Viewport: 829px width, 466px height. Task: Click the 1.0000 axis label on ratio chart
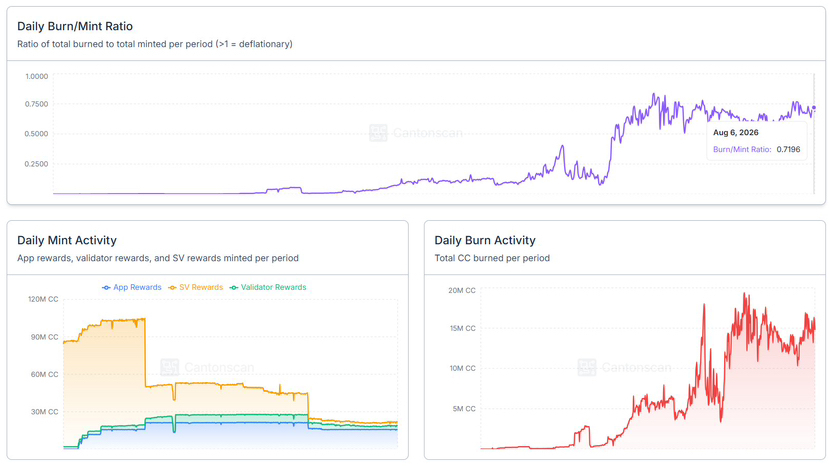point(36,77)
